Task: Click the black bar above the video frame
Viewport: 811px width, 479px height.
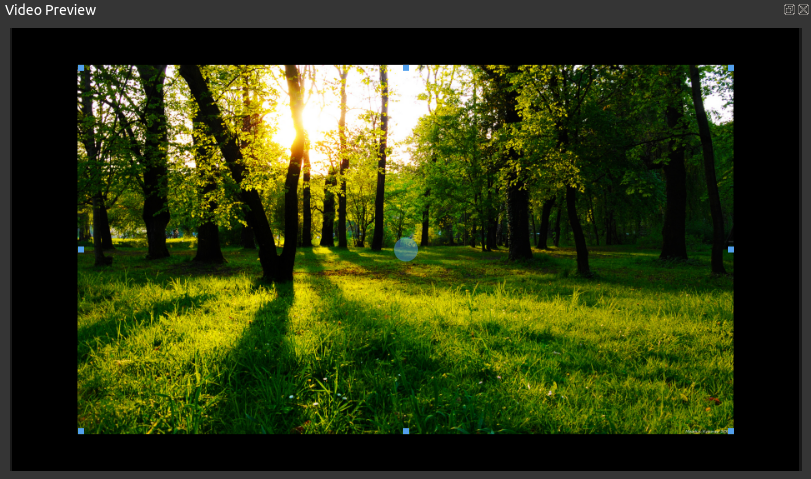Action: pyautogui.click(x=406, y=46)
